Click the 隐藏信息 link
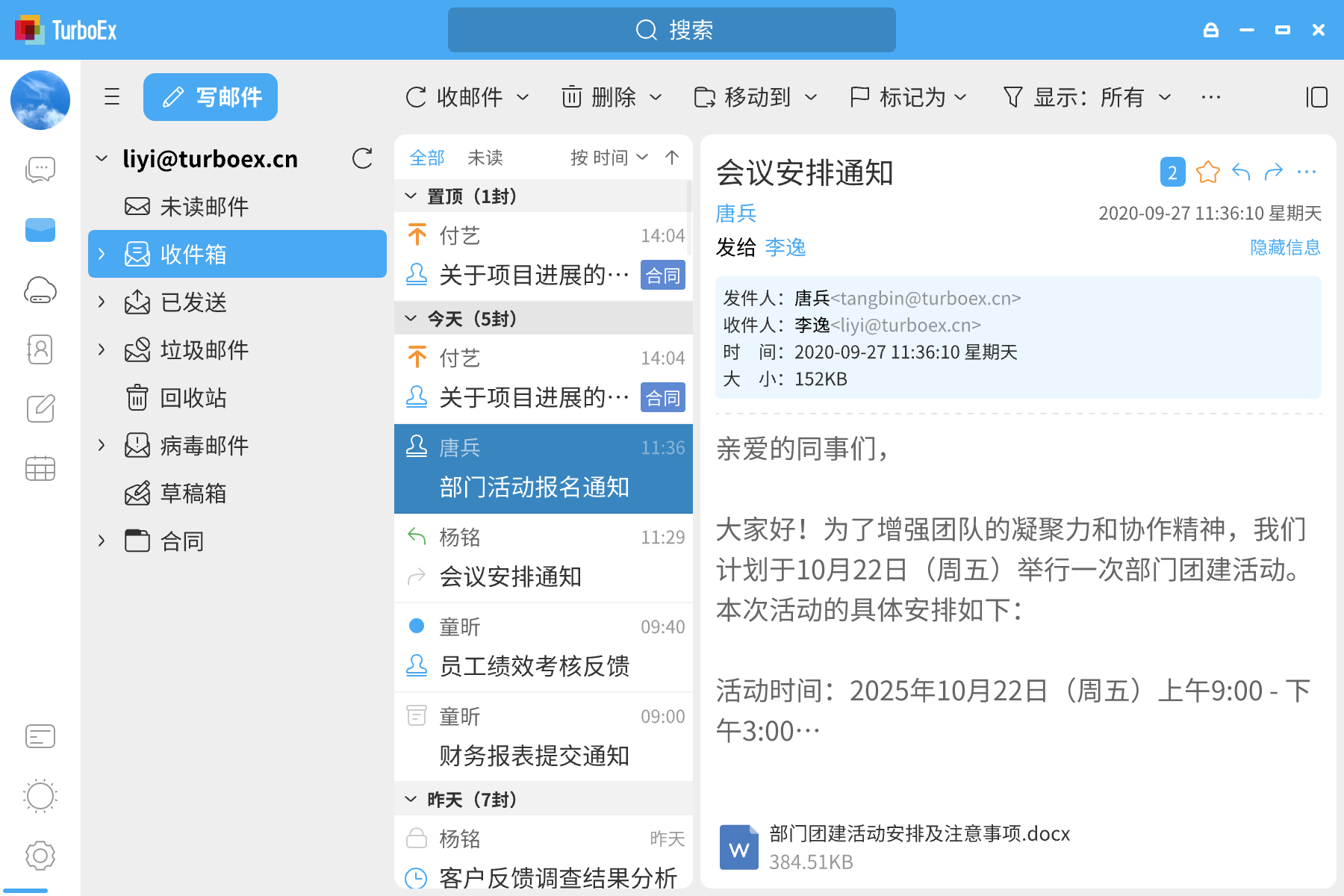The height and width of the screenshot is (896, 1344). tap(1284, 247)
